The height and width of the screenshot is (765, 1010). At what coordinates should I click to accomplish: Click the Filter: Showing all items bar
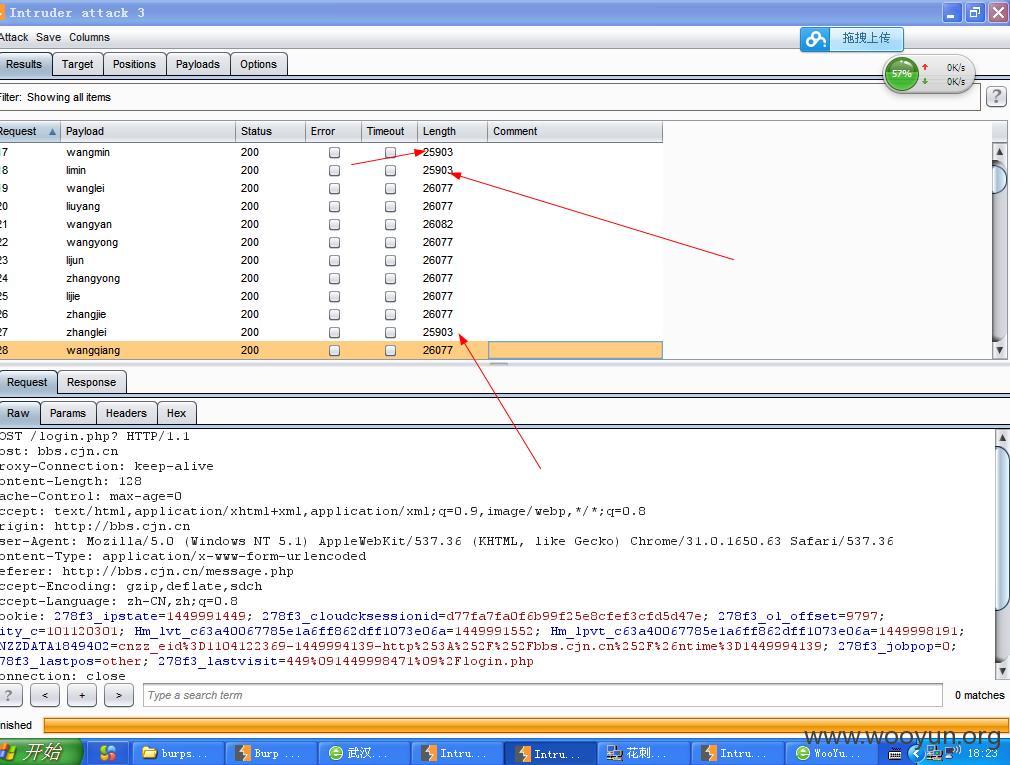(x=490, y=97)
